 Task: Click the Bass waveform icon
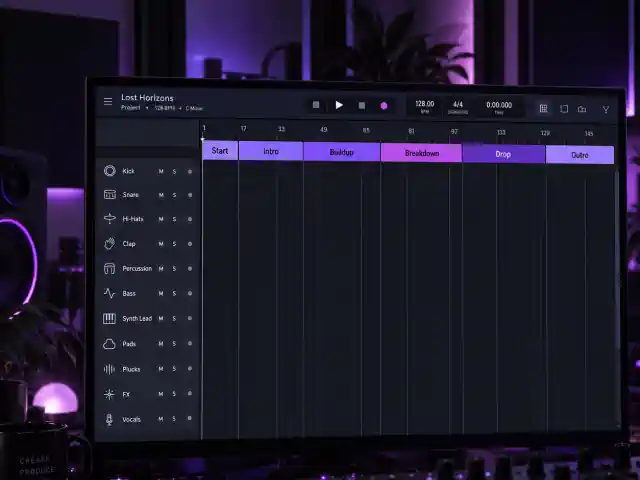click(109, 293)
